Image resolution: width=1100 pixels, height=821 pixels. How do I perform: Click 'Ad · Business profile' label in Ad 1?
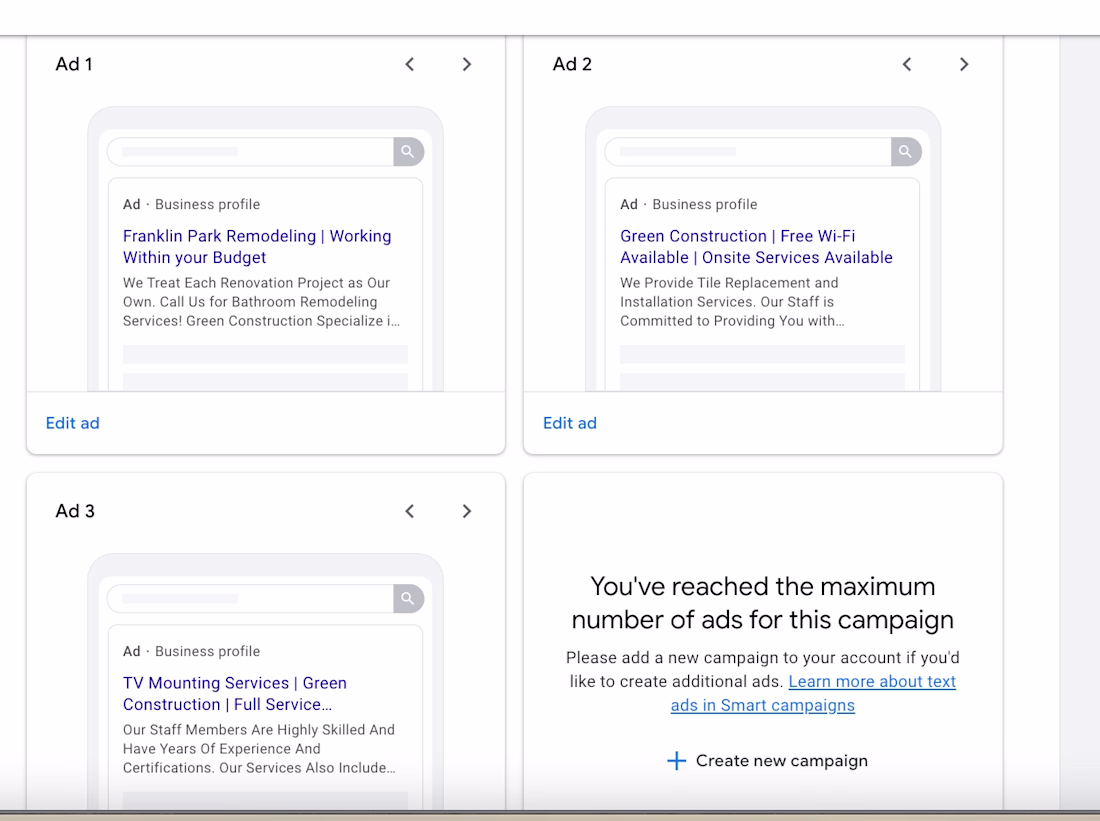pos(192,204)
